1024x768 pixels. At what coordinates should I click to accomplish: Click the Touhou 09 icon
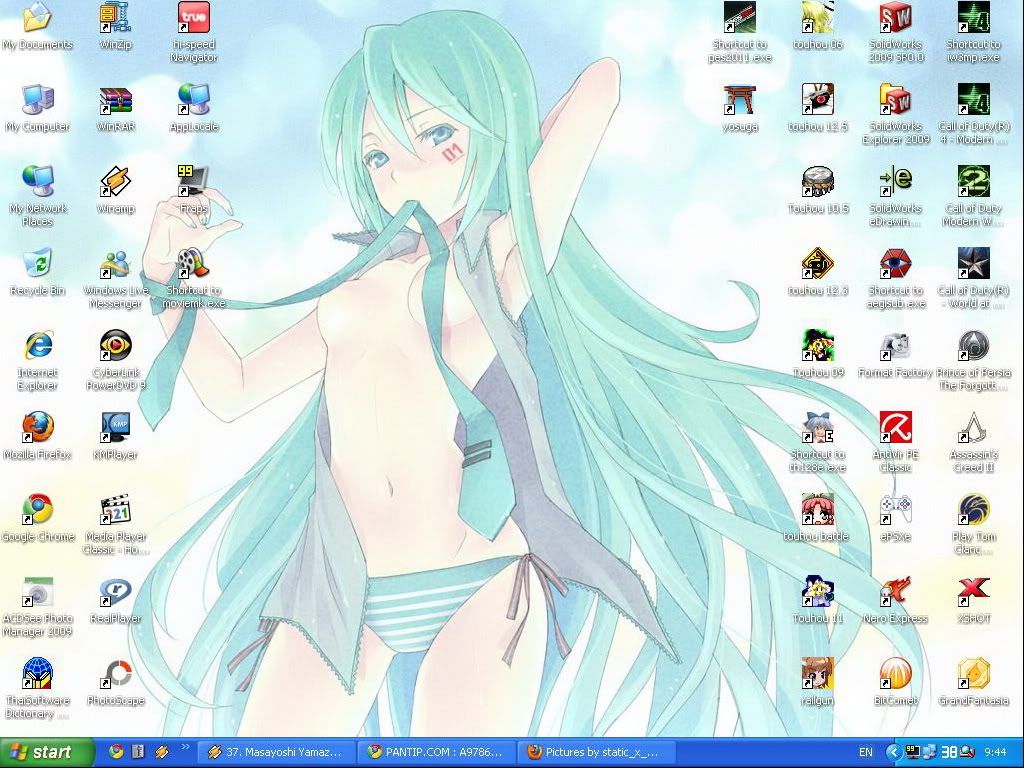[818, 345]
